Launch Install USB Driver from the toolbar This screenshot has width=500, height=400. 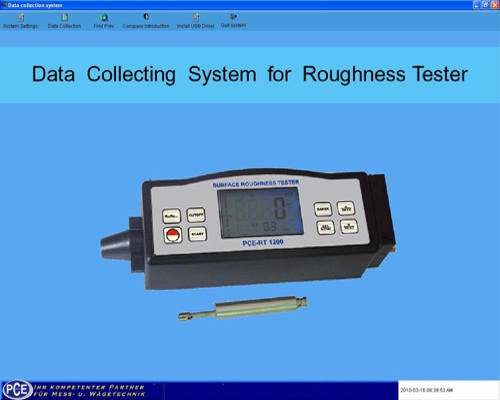pyautogui.click(x=196, y=21)
